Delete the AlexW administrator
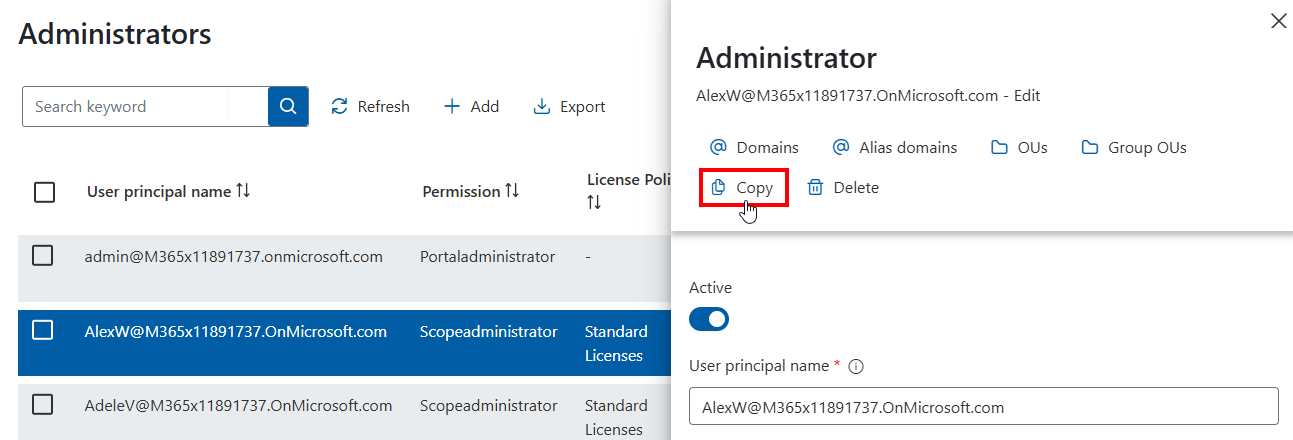This screenshot has width=1293, height=440. [843, 188]
